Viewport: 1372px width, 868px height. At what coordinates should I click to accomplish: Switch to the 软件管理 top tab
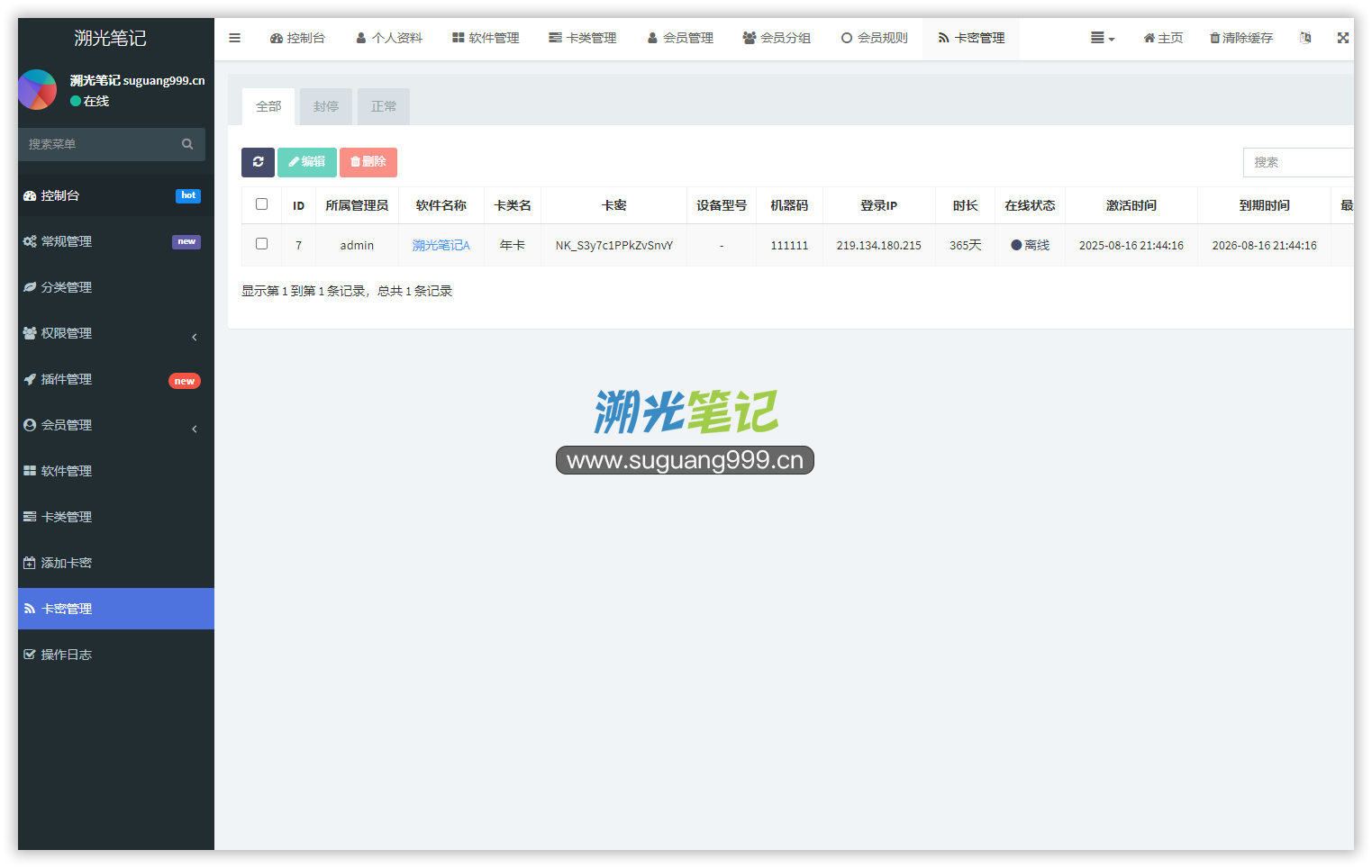tap(486, 38)
